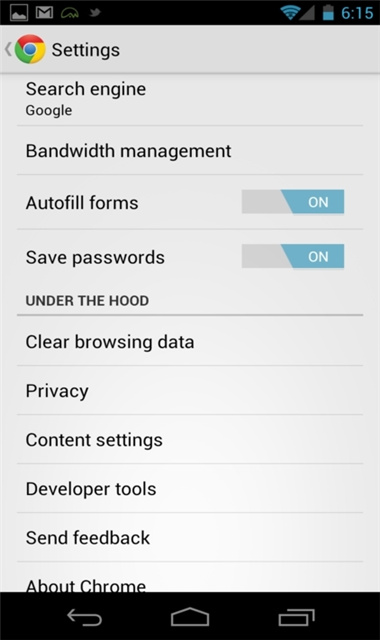
Task: Tap the back chevron beside Chrome logo
Action: click(x=8, y=49)
